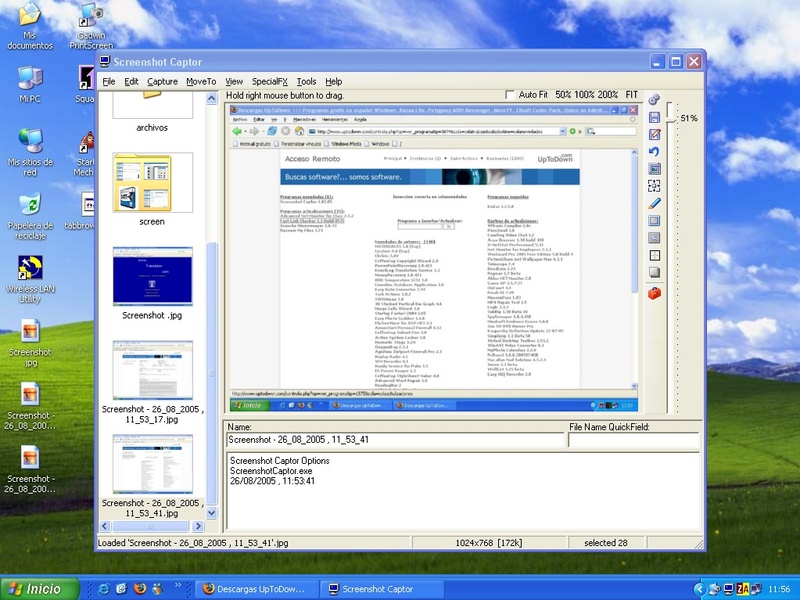
Task: Click the taskbar clock showing 11:56
Action: tap(779, 589)
